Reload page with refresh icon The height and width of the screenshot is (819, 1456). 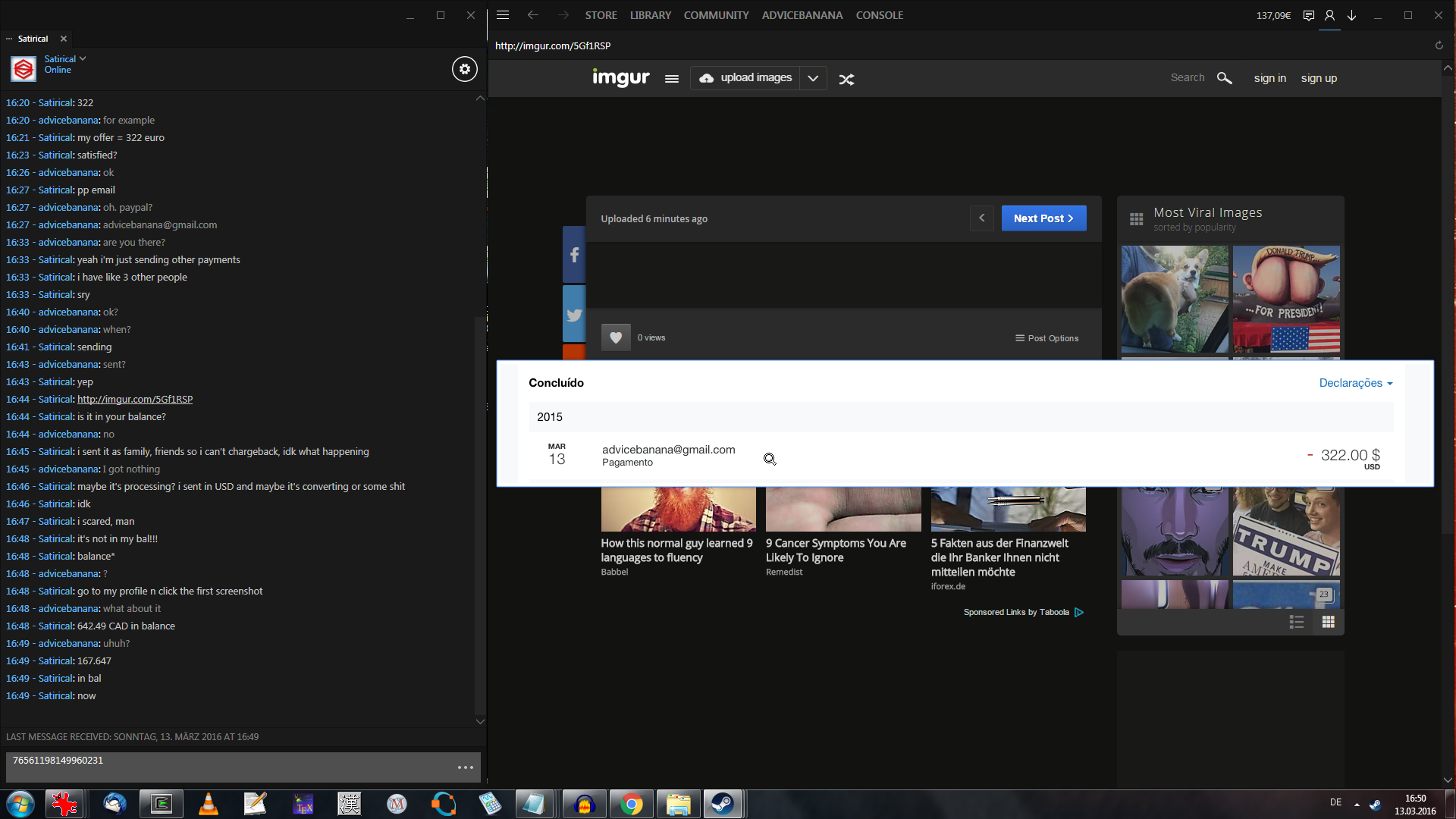coord(1439,45)
